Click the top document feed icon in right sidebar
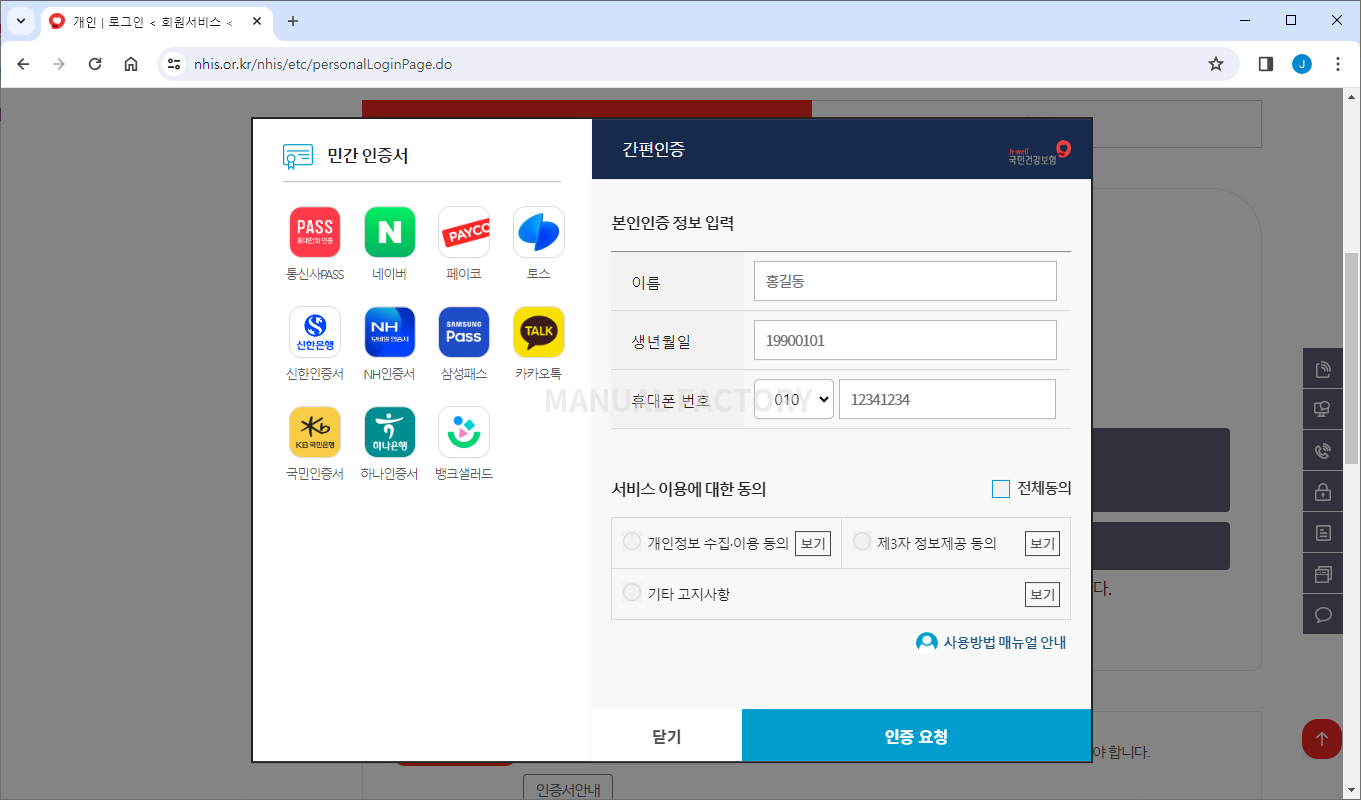This screenshot has height=800, width=1361. 1323,369
